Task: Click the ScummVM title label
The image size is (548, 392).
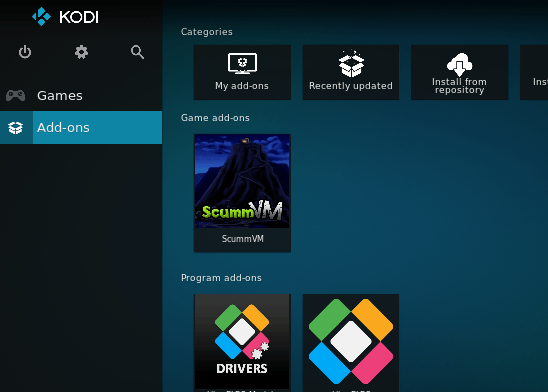Action: coord(243,239)
